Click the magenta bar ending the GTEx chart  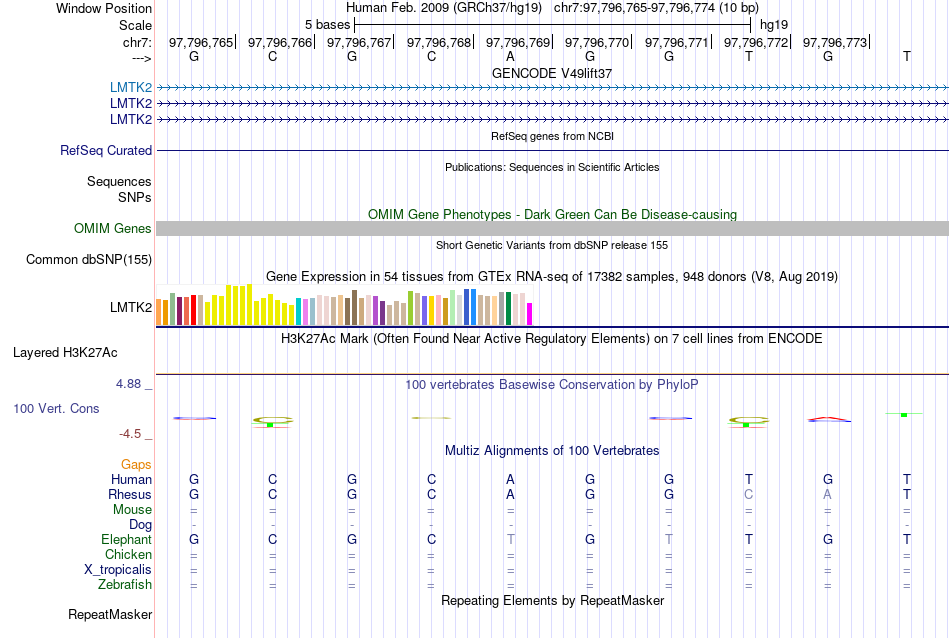529,314
